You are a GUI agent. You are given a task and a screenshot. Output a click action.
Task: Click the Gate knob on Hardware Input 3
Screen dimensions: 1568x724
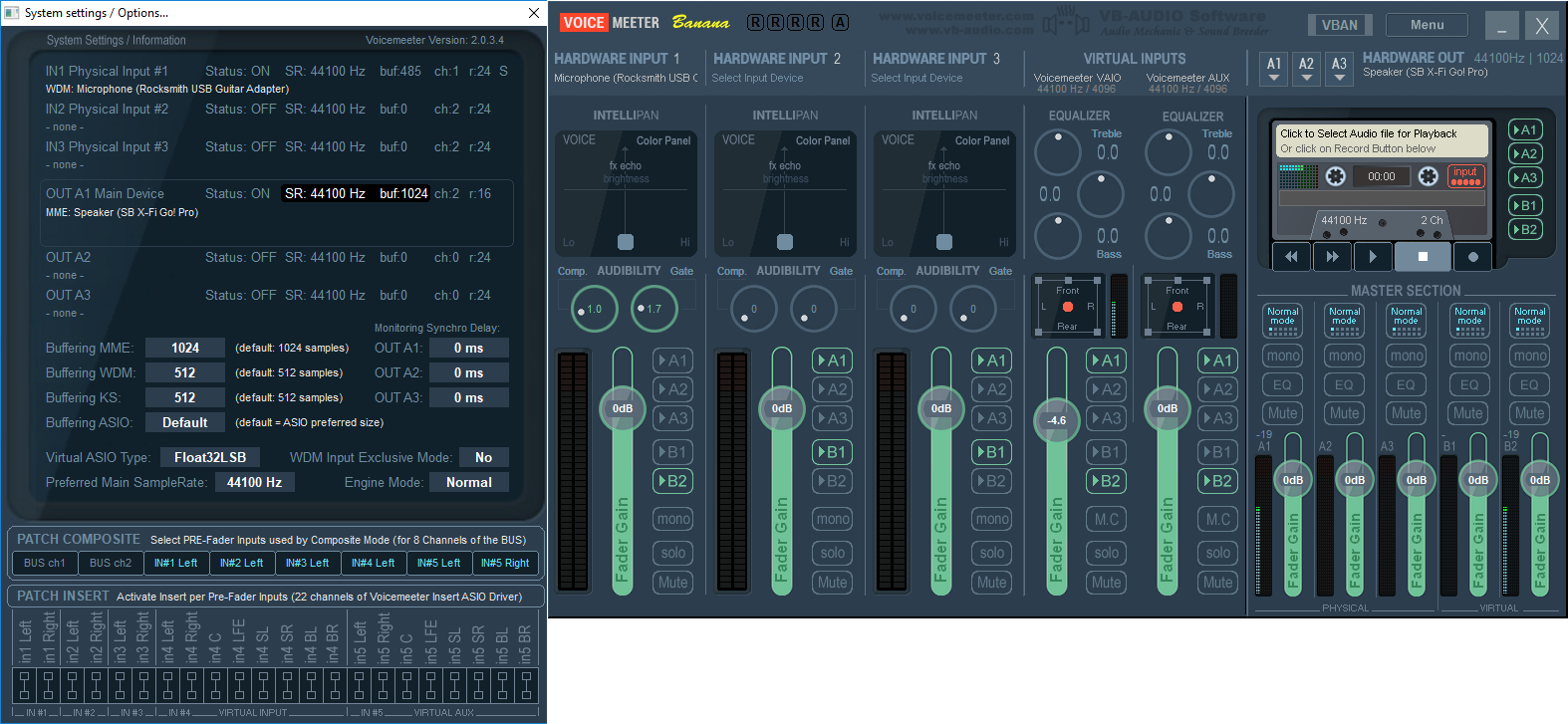[973, 309]
